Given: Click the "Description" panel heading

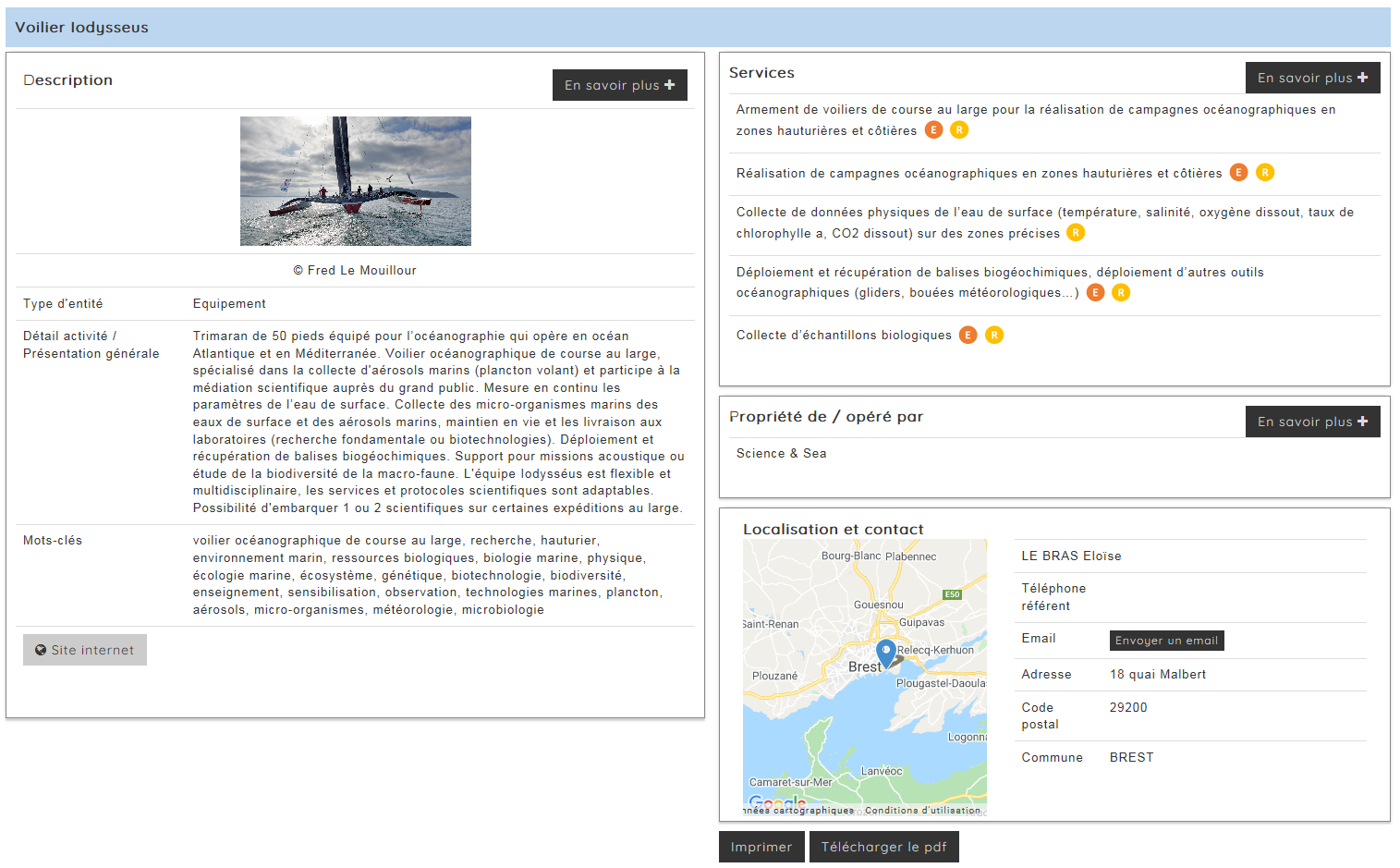Looking at the screenshot, I should click(68, 80).
